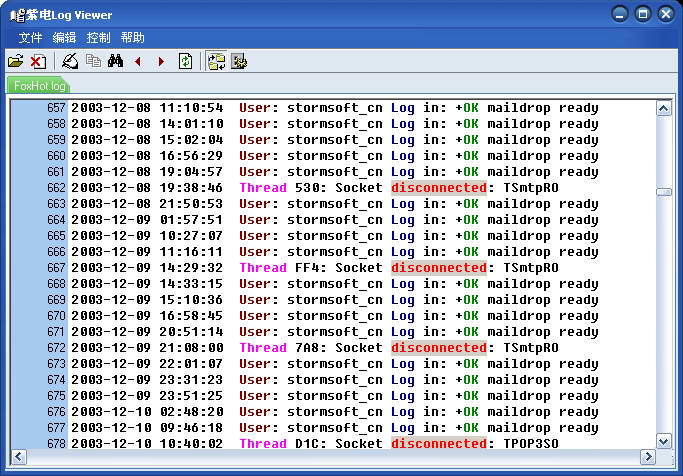This screenshot has width=683, height=476.
Task: Click line number 667
Action: (56, 268)
